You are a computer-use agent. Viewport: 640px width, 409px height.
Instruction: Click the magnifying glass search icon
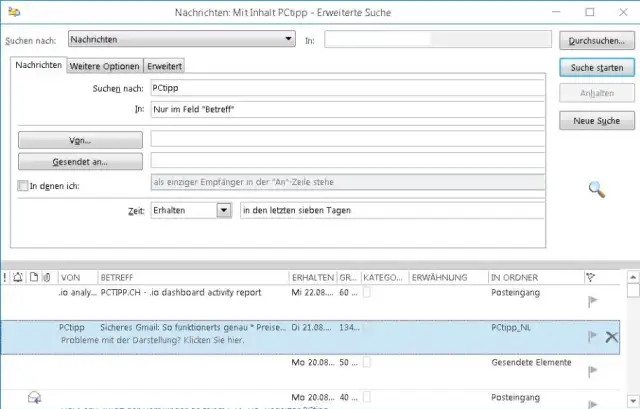point(596,188)
